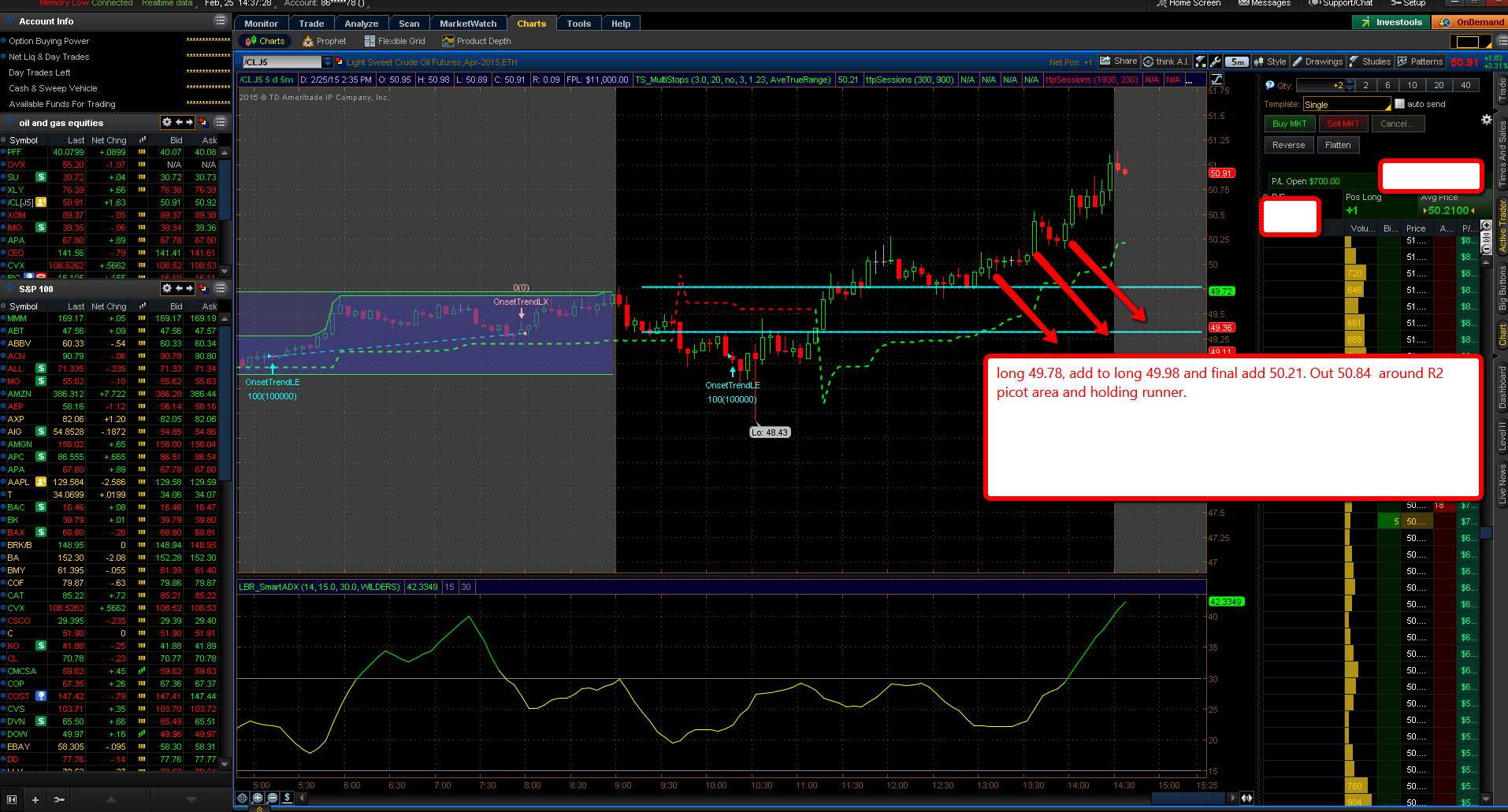Click the dollar sign price axis icon
The width and height of the screenshot is (1508, 812).
point(288,798)
